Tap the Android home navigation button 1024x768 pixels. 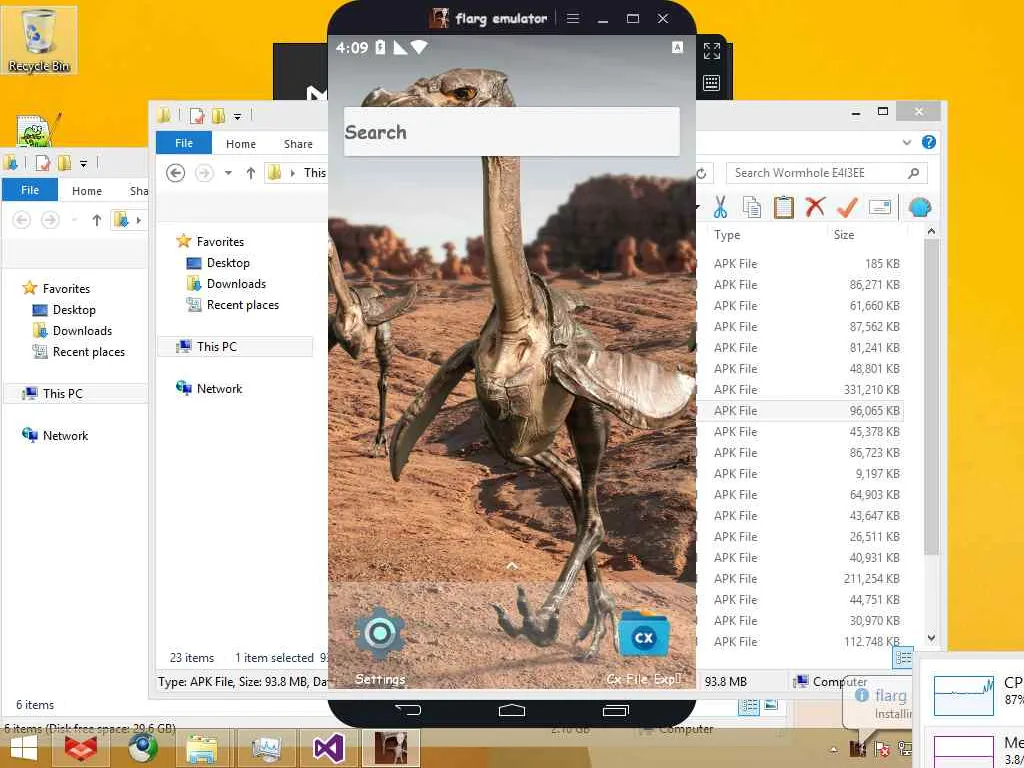coord(511,710)
